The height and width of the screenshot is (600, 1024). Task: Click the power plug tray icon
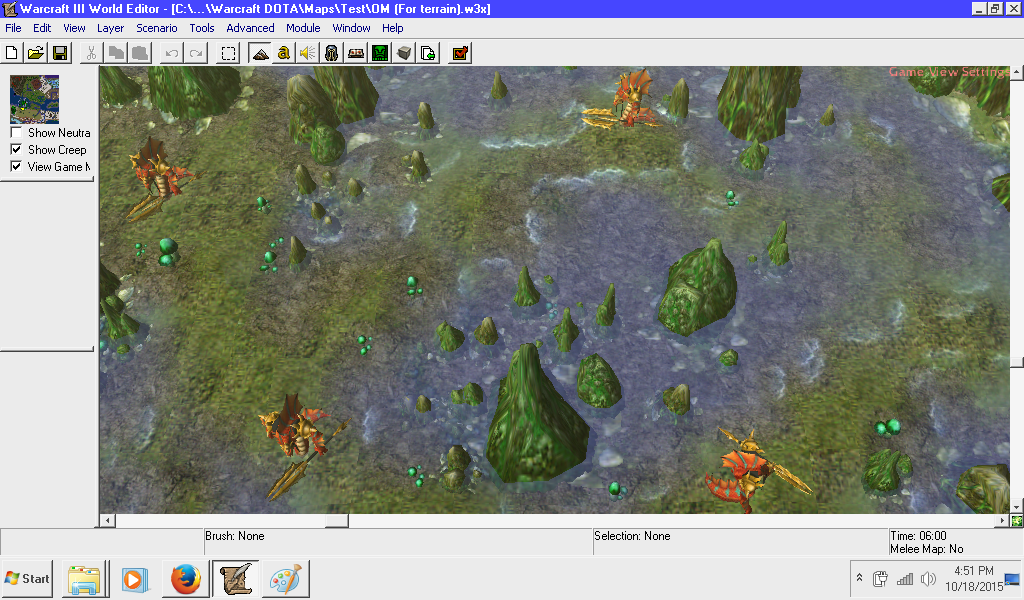pyautogui.click(x=880, y=578)
